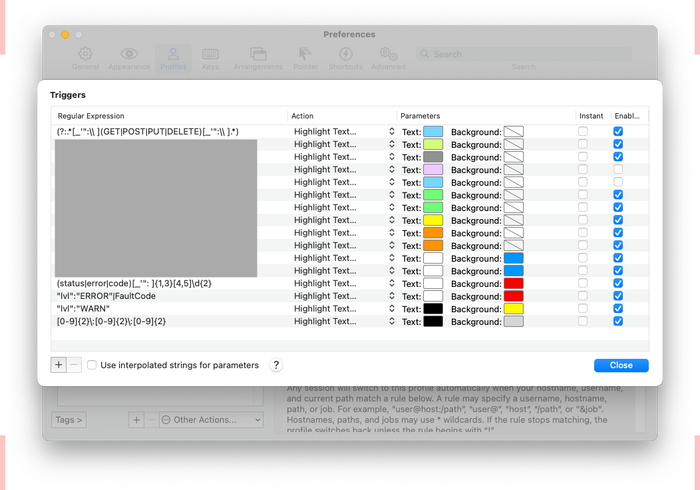The width and height of the screenshot is (700, 490).
Task: Click the Action column header
Action: click(x=342, y=116)
